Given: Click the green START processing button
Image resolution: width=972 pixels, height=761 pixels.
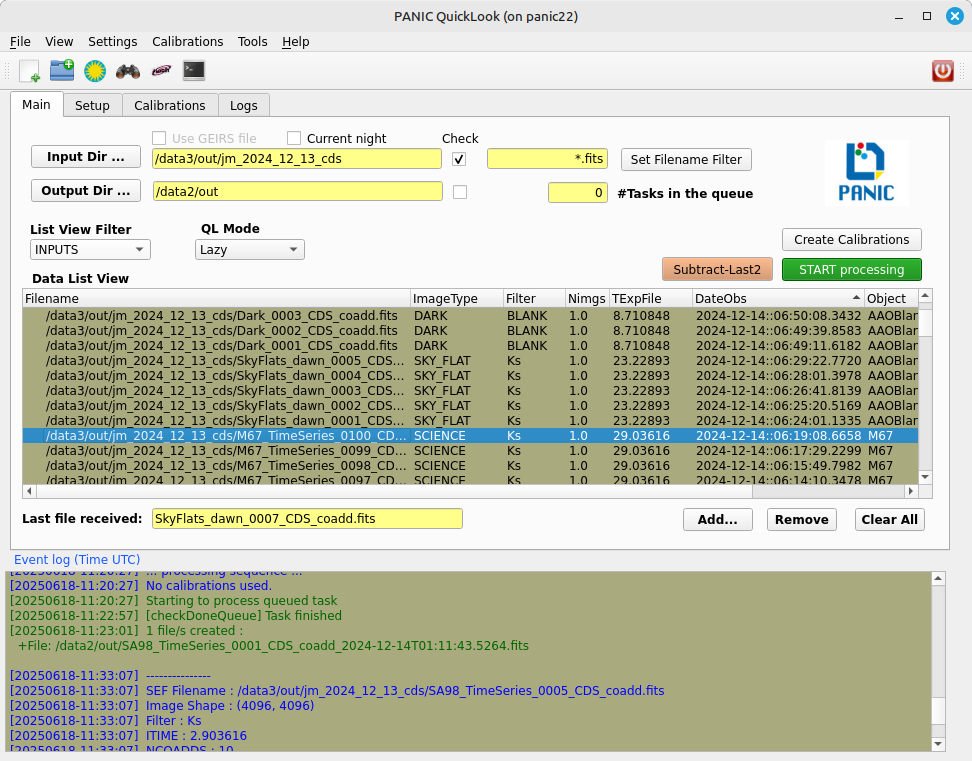Looking at the screenshot, I should pos(852,270).
